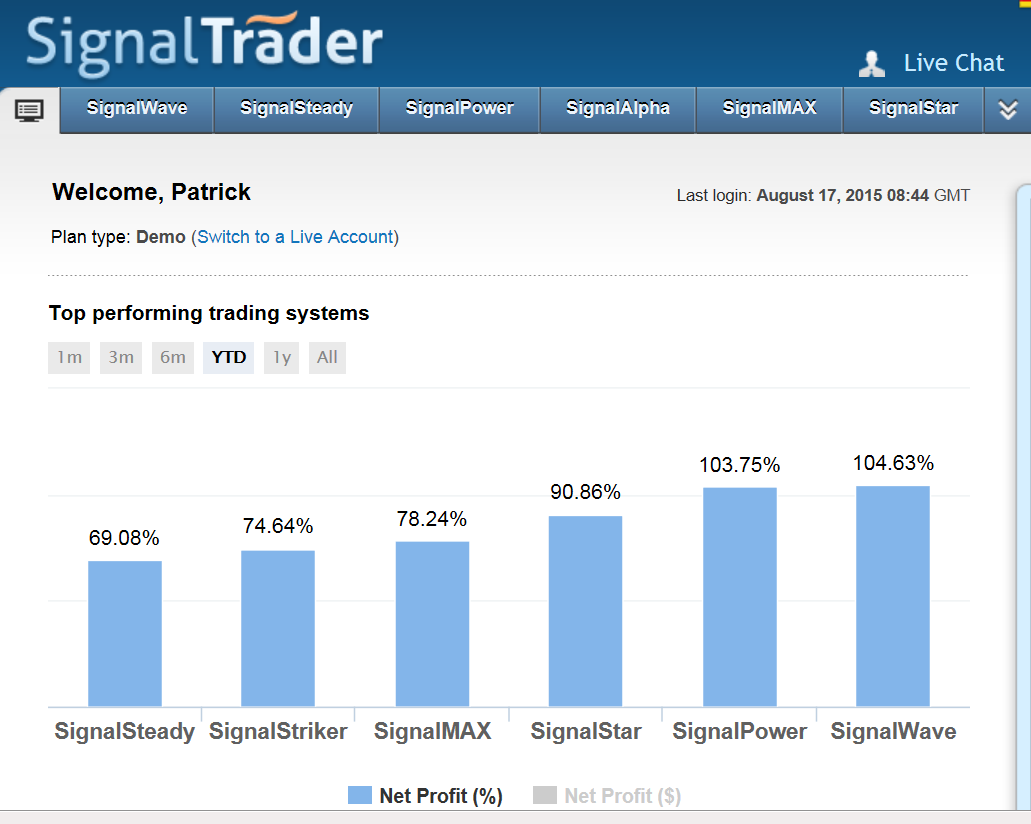Open the SignalStar tab
This screenshot has height=824, width=1031.
click(x=913, y=108)
